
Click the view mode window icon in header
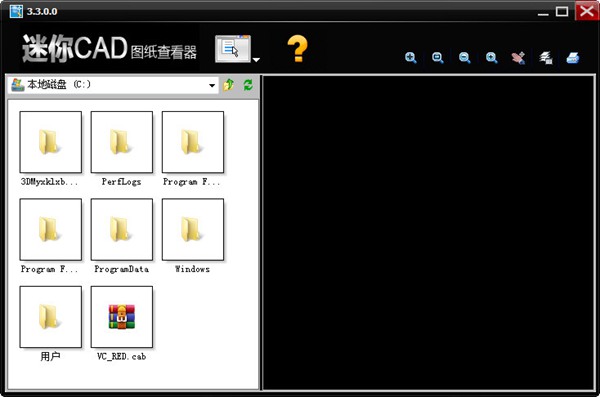tap(233, 49)
